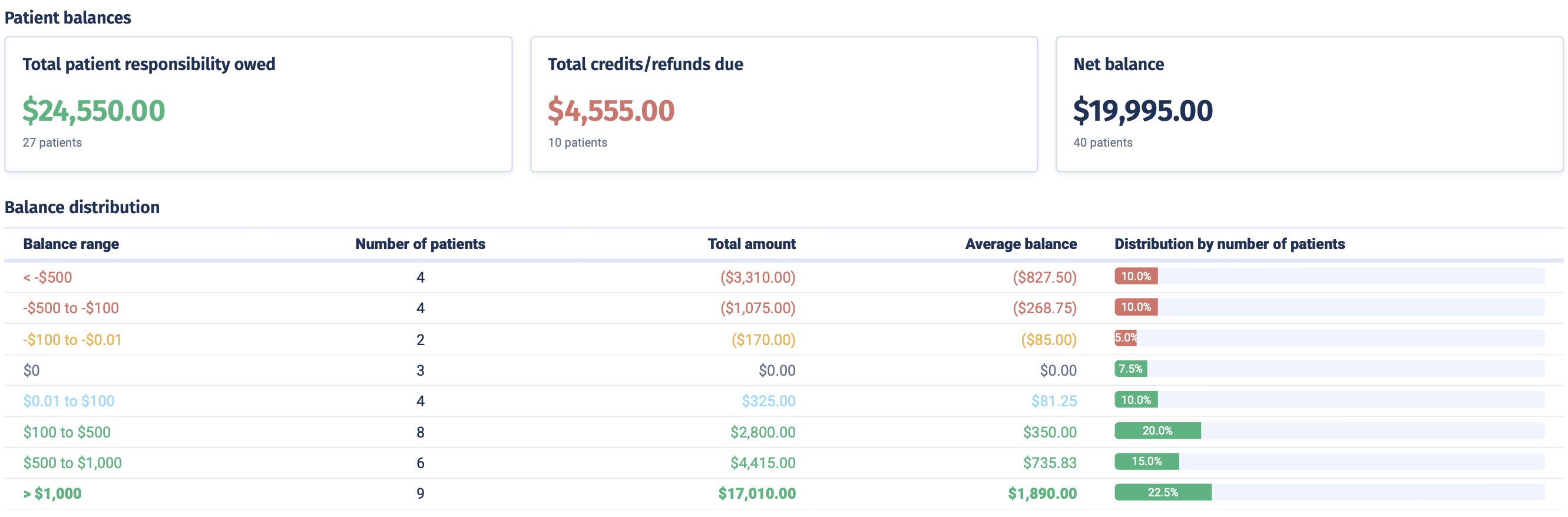Image resolution: width=1568 pixels, height=517 pixels.
Task: Click patient count 9 in '> $1,000' row
Action: click(x=421, y=493)
